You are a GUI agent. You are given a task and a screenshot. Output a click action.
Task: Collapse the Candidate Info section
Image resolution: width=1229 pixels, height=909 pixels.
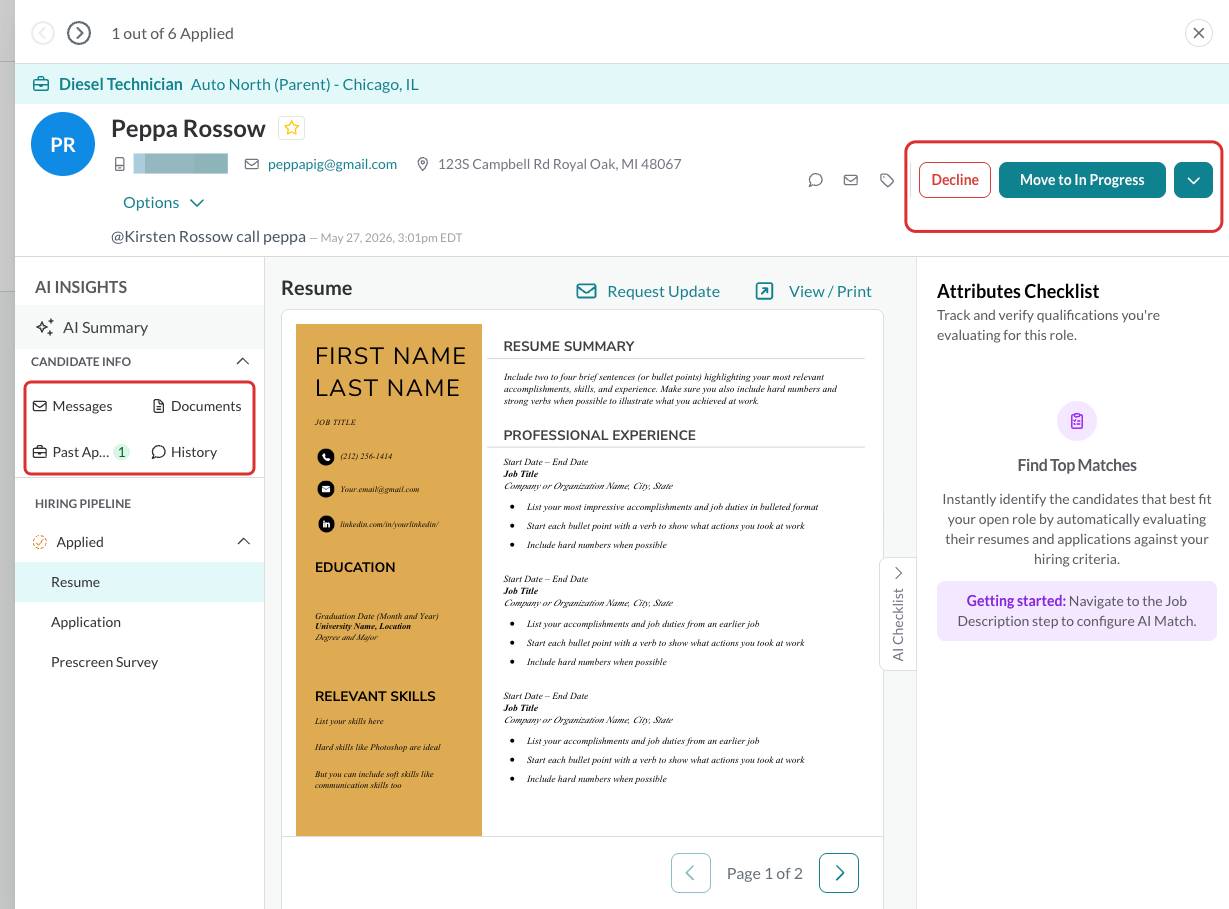(242, 361)
